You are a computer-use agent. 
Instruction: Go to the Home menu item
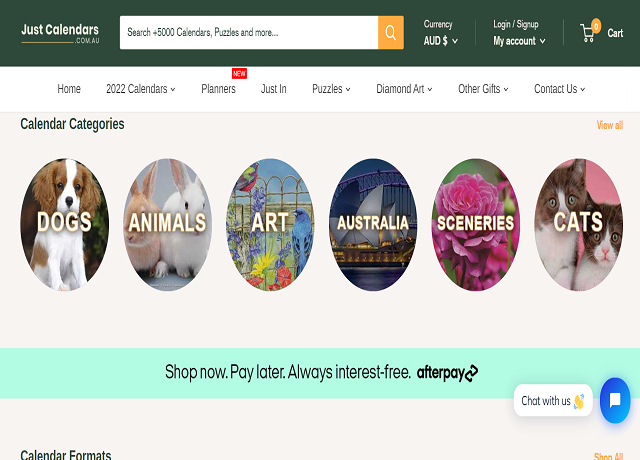pyautogui.click(x=69, y=89)
